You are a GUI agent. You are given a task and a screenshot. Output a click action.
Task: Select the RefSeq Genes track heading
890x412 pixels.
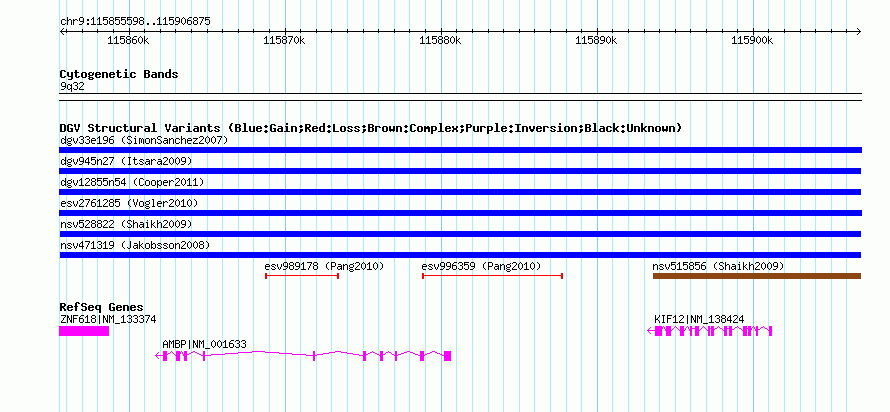(x=101, y=308)
